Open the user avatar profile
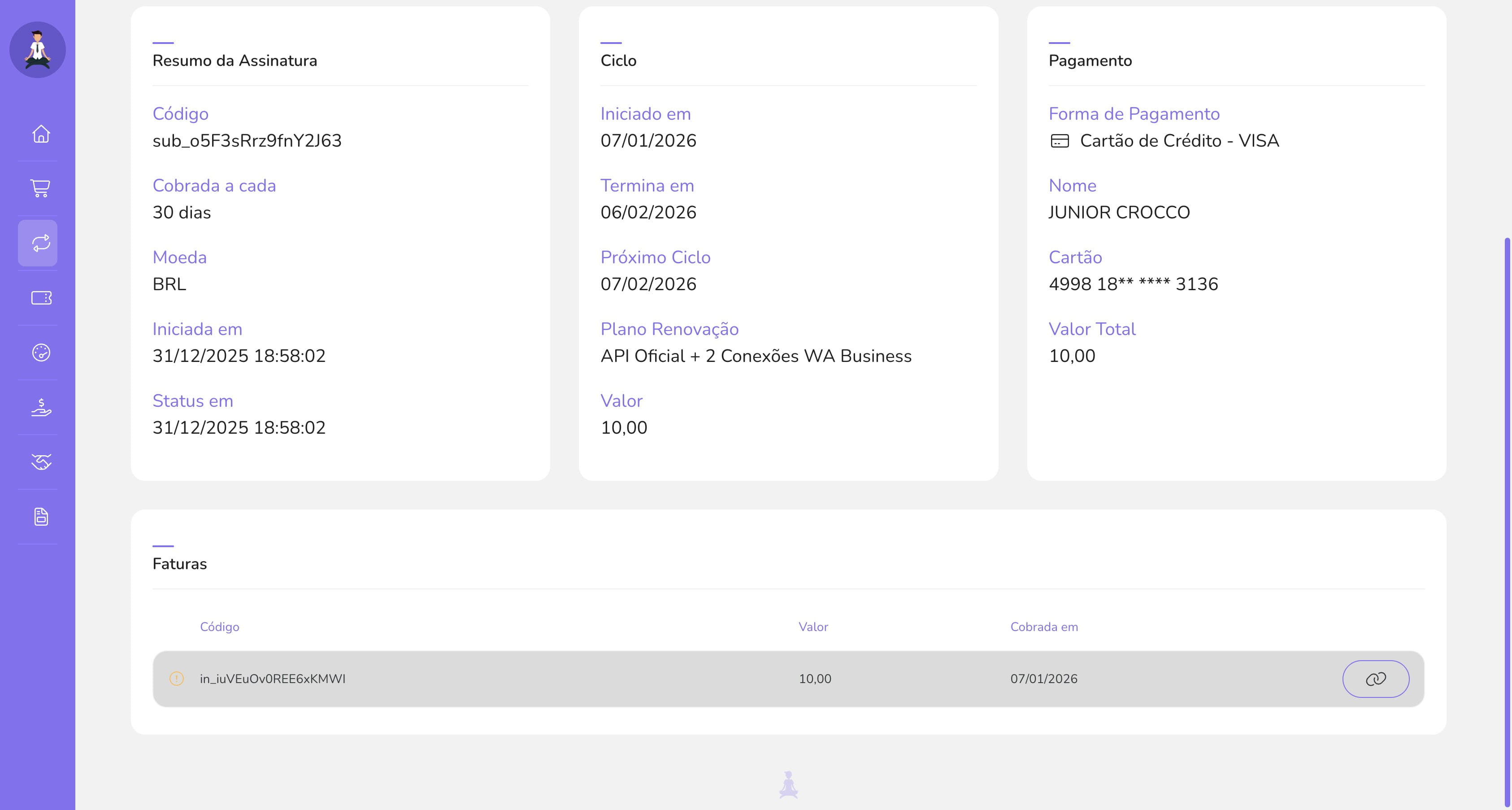The width and height of the screenshot is (1512, 810). pos(38,50)
